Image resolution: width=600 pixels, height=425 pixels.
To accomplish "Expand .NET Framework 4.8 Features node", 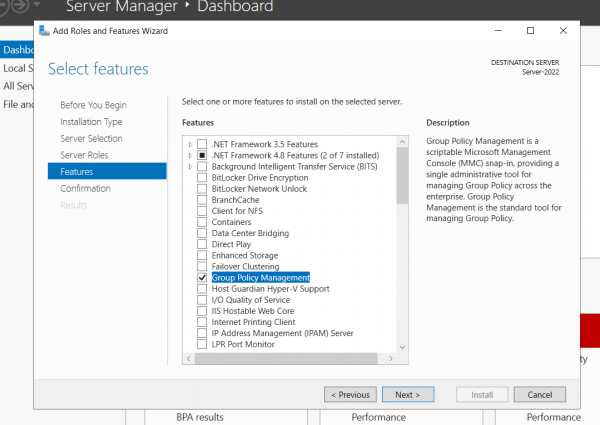I will click(190, 156).
